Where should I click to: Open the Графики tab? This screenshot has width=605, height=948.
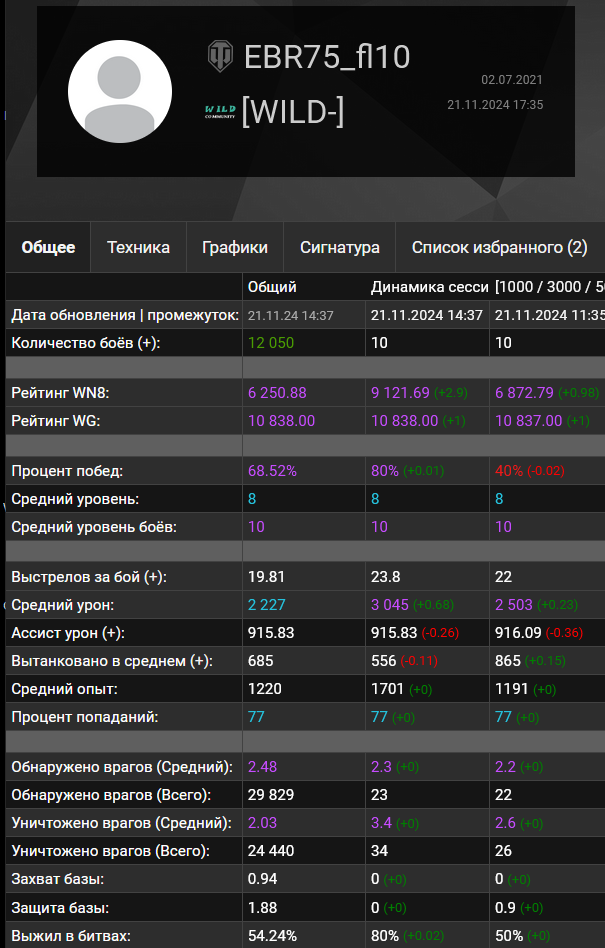click(234, 247)
